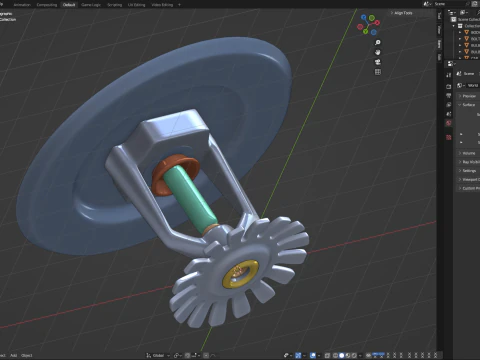
Task: Click the zoom magnifier viewport icon
Action: point(378,42)
